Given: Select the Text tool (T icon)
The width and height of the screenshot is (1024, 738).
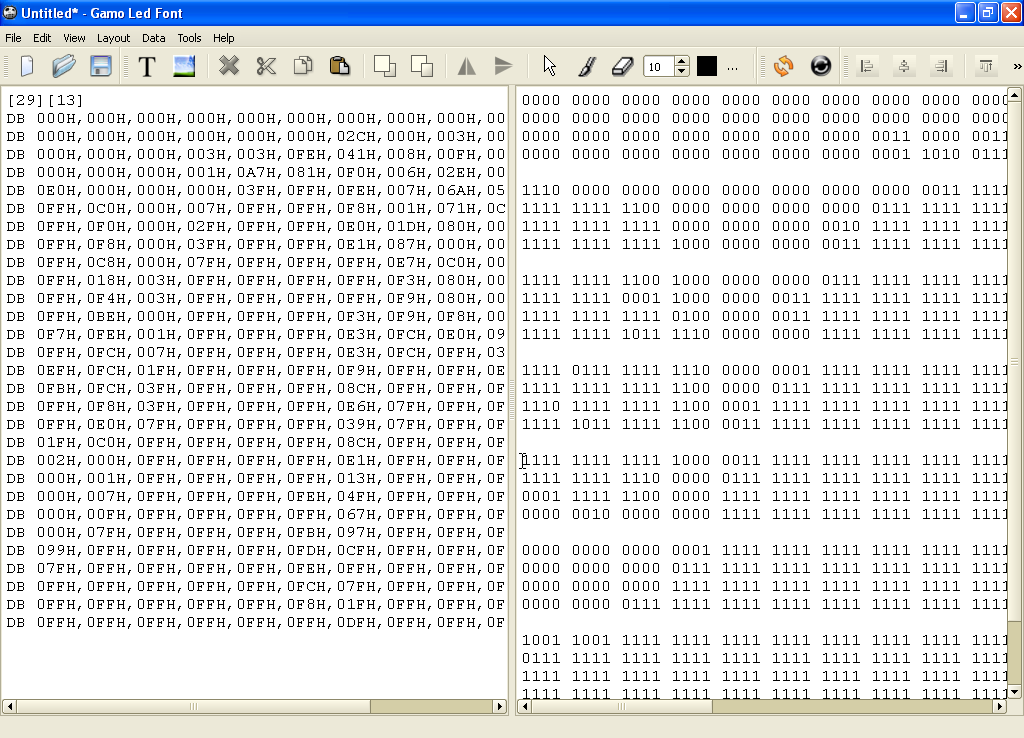Looking at the screenshot, I should coord(148,66).
